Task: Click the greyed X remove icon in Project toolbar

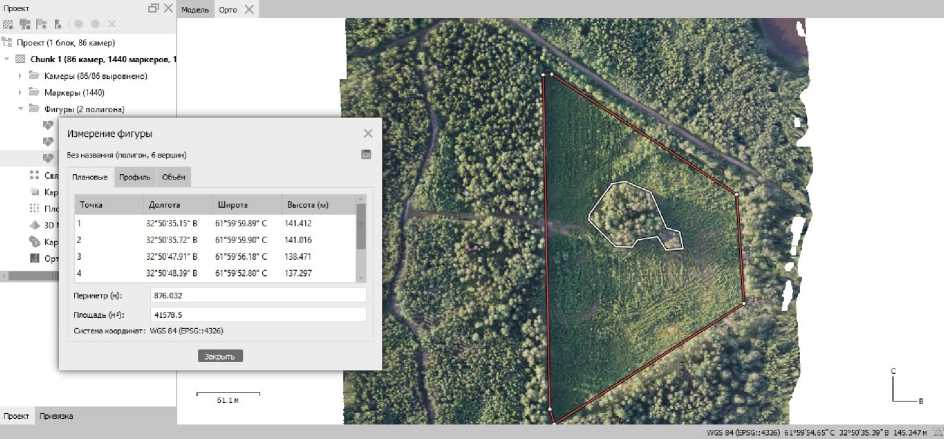Action: [111, 25]
